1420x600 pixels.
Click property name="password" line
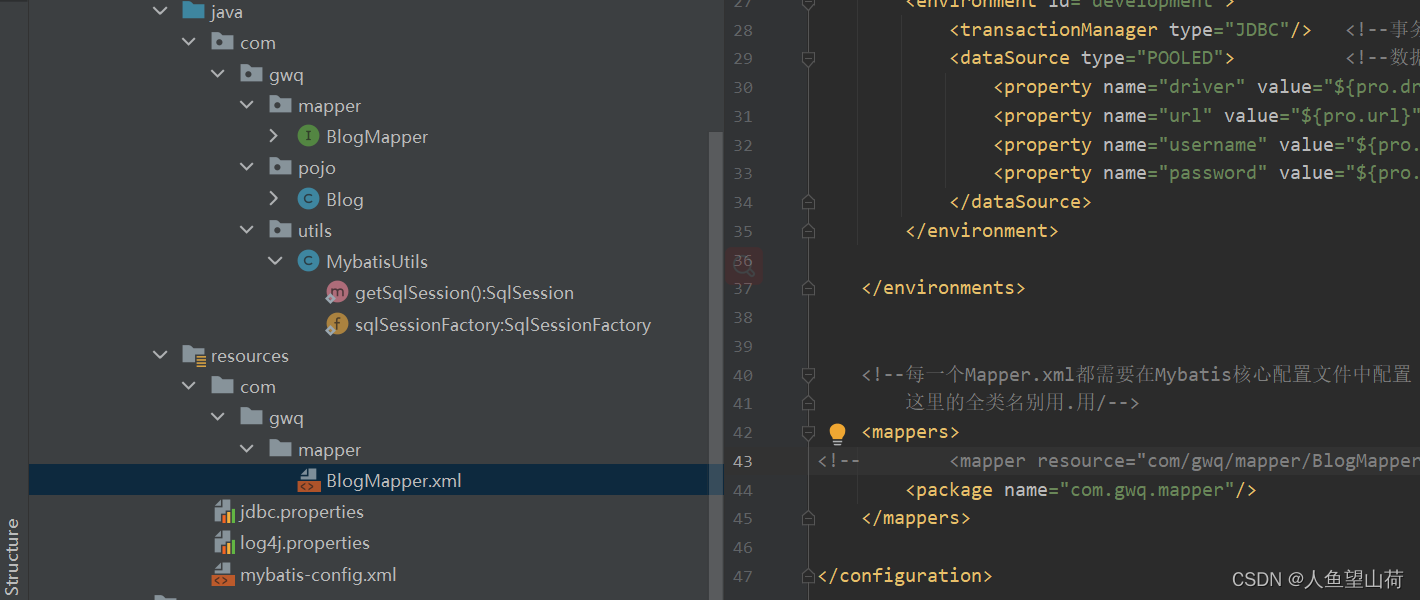click(x=1206, y=173)
